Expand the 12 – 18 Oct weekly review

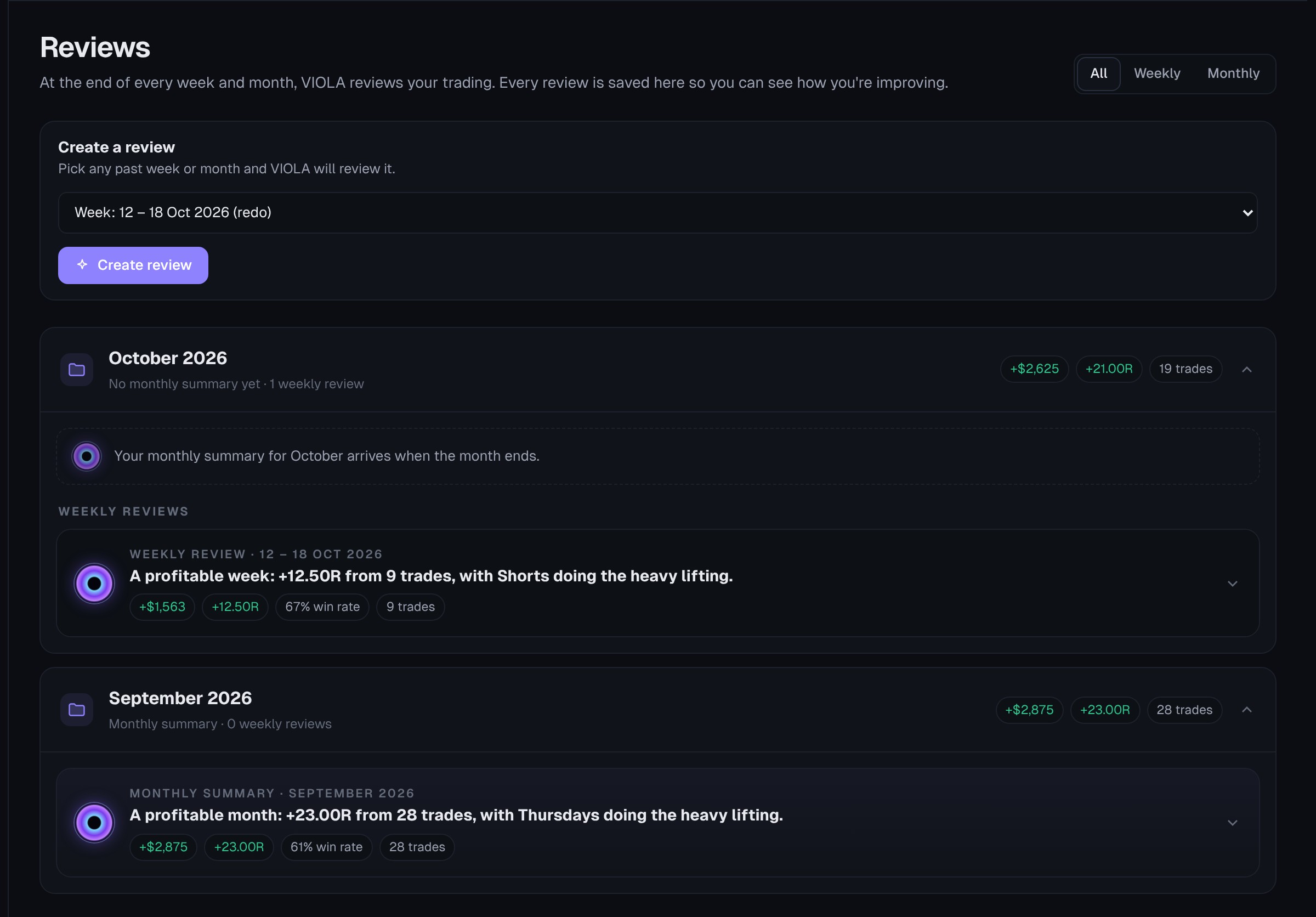pyautogui.click(x=1232, y=584)
